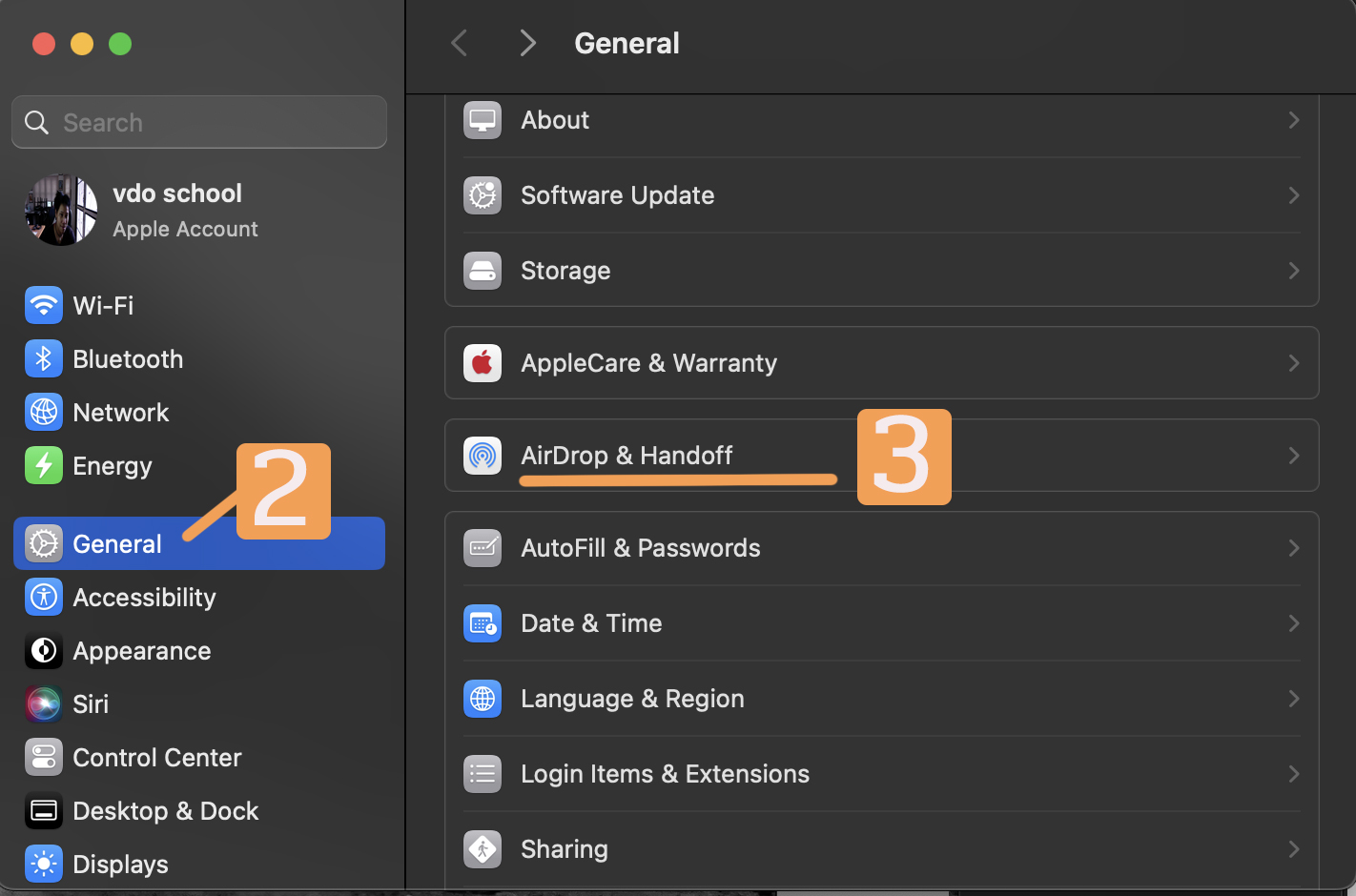
Task: Click the Siri sidebar icon
Action: (44, 704)
